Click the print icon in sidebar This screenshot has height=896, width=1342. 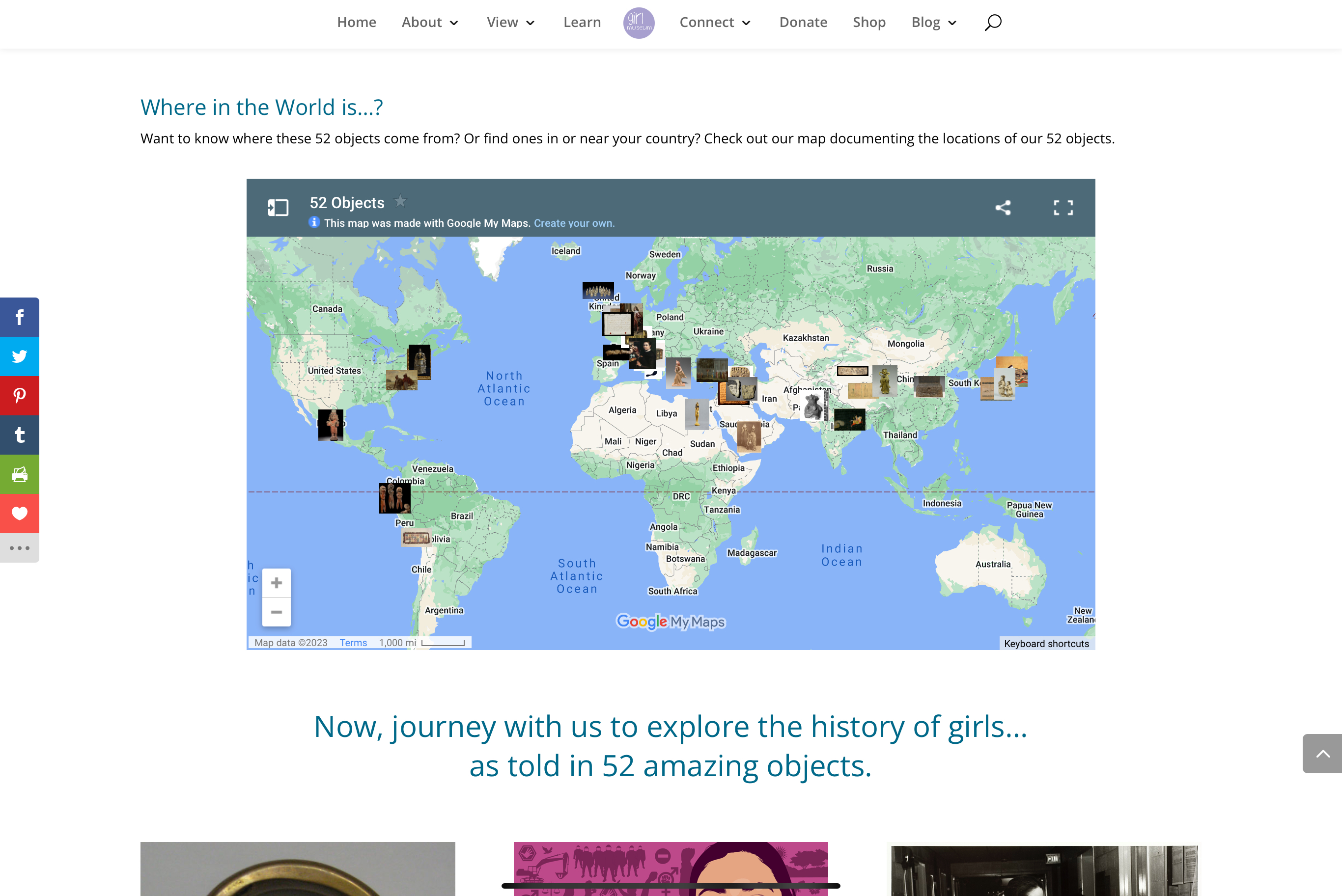point(20,474)
